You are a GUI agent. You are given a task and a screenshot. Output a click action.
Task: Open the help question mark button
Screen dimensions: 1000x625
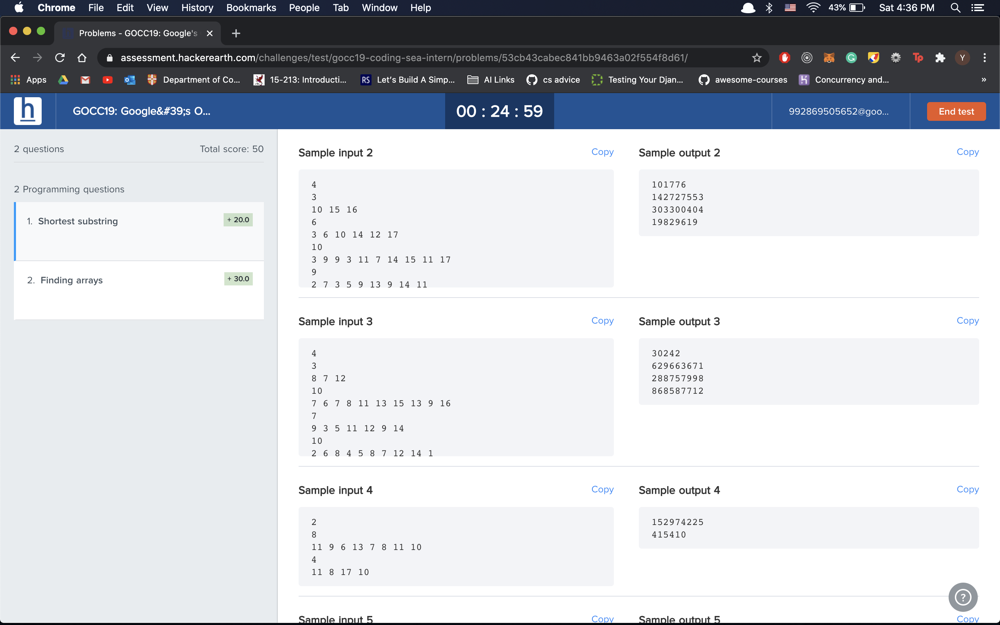pyautogui.click(x=963, y=598)
